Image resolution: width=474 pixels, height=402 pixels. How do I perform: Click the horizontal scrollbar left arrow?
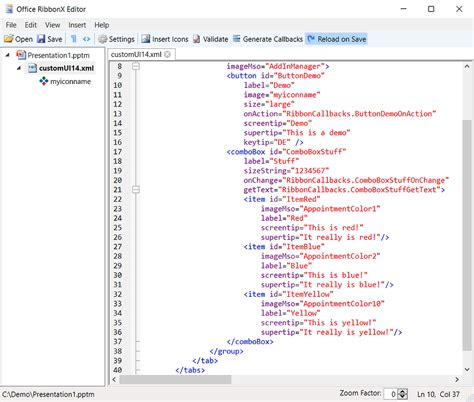pos(114,379)
